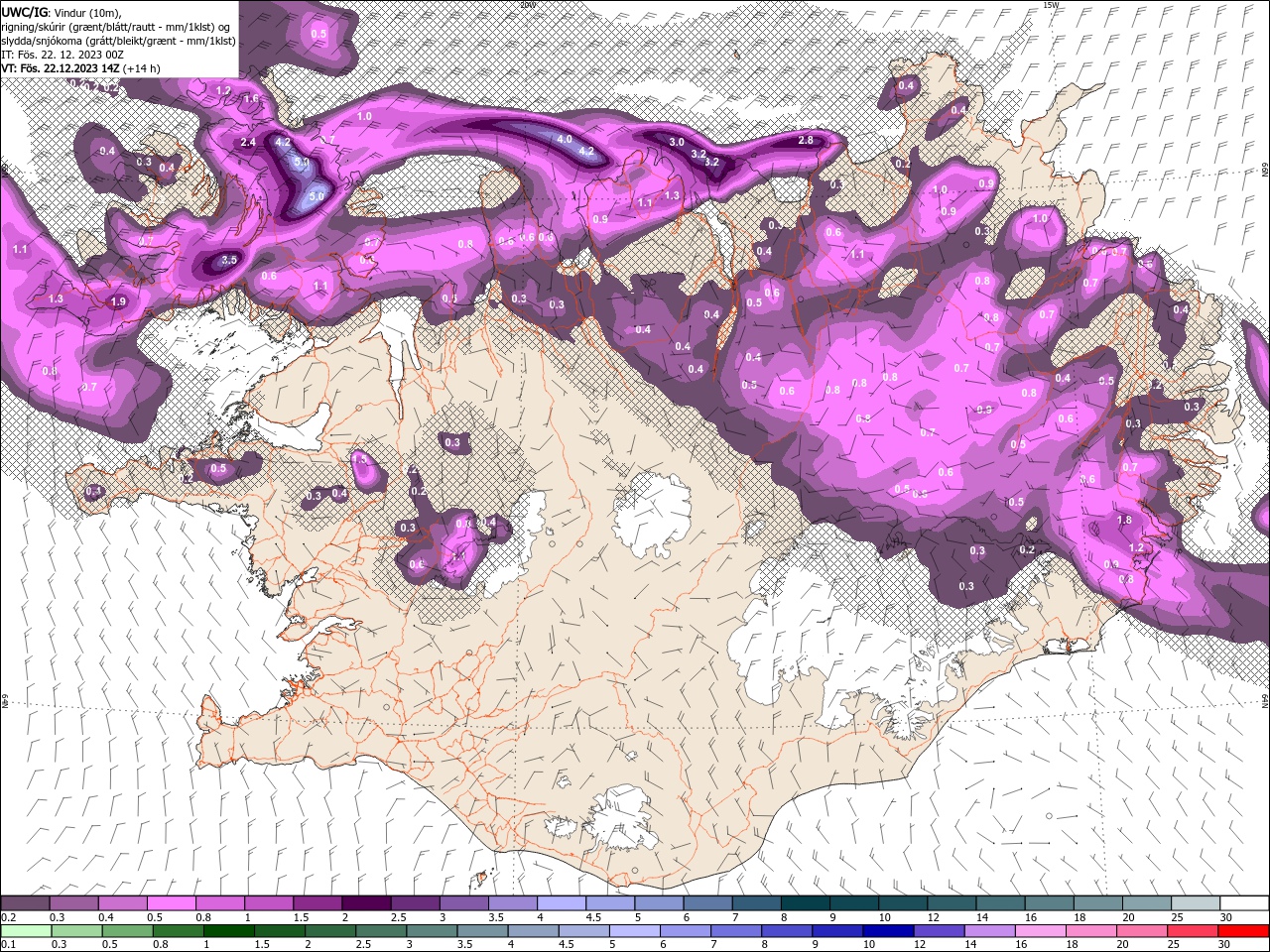Click the 1.8 precipitation value on the map

click(1125, 520)
